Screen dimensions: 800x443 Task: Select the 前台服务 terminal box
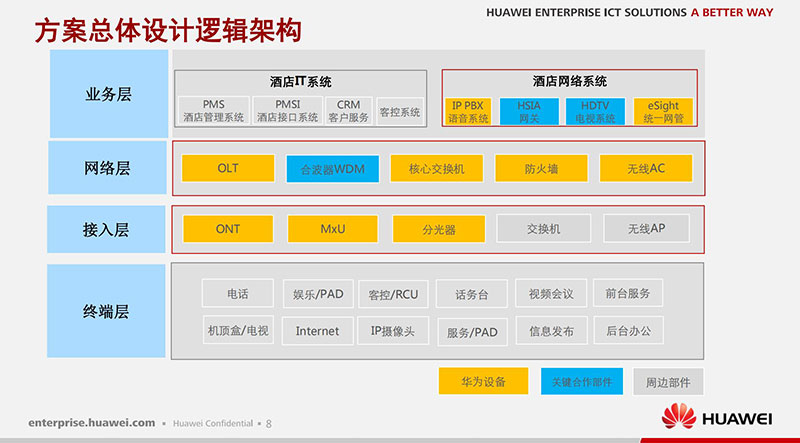coord(628,293)
